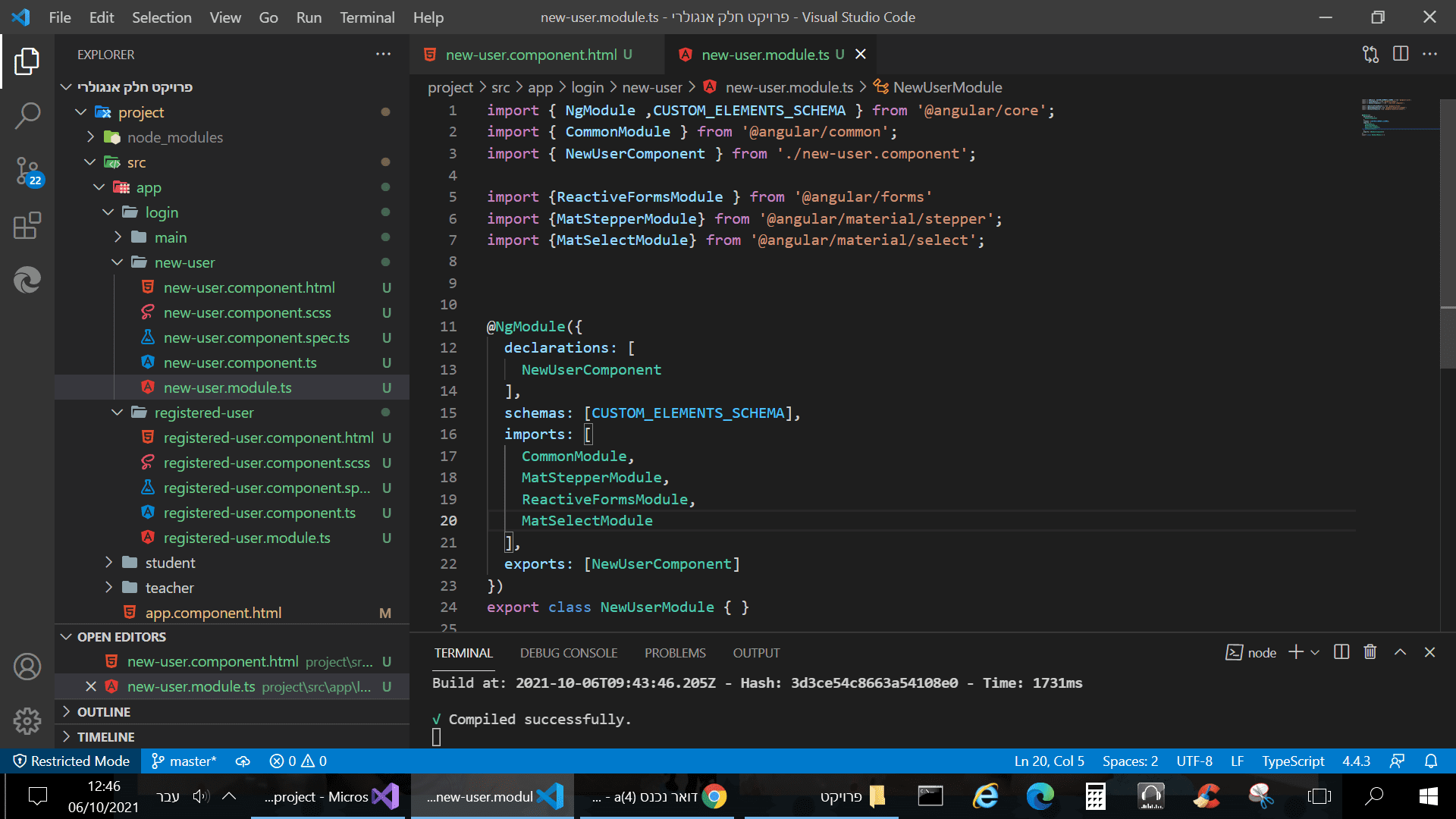Click the Open Changes compare icon

point(1370,55)
